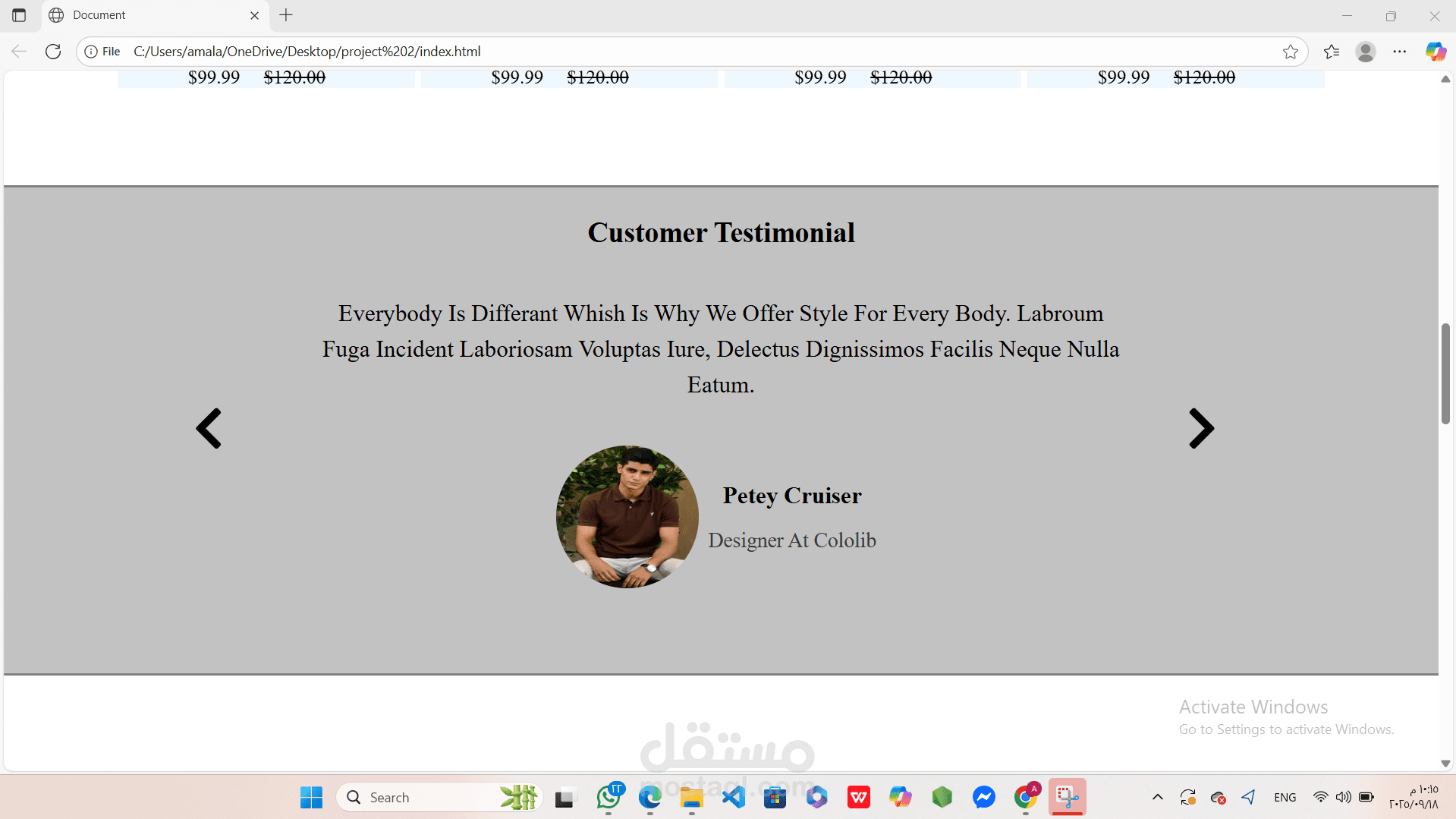Open WhatsApp from the taskbar
The image size is (1456, 819).
(609, 798)
